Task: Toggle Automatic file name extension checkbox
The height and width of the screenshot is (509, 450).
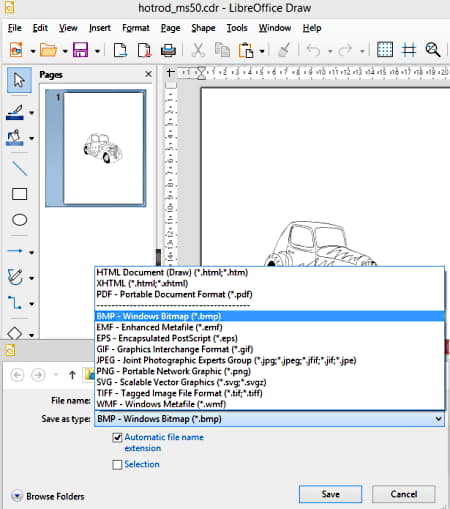Action: pyautogui.click(x=117, y=437)
